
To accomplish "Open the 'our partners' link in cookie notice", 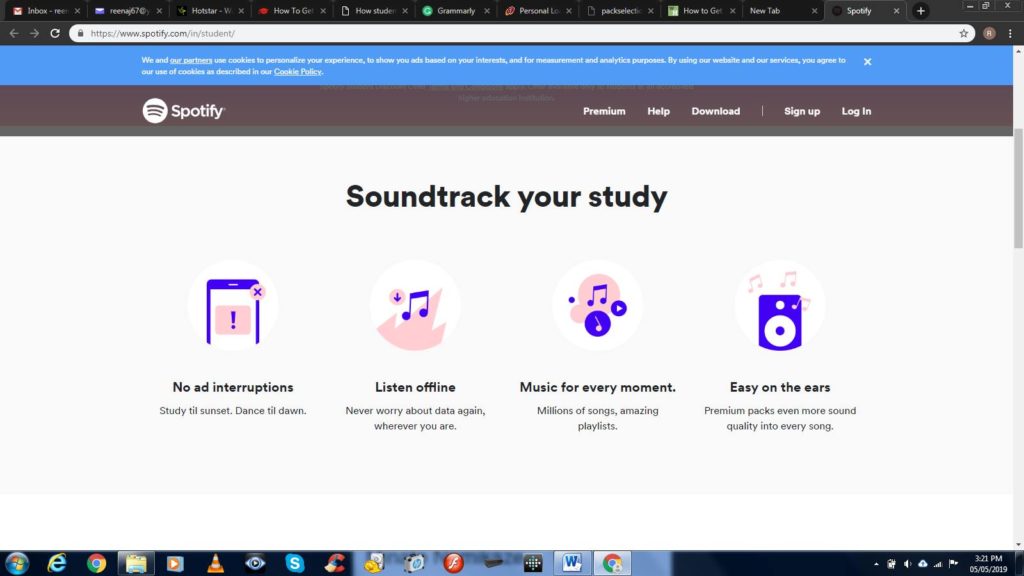I will pos(191,60).
